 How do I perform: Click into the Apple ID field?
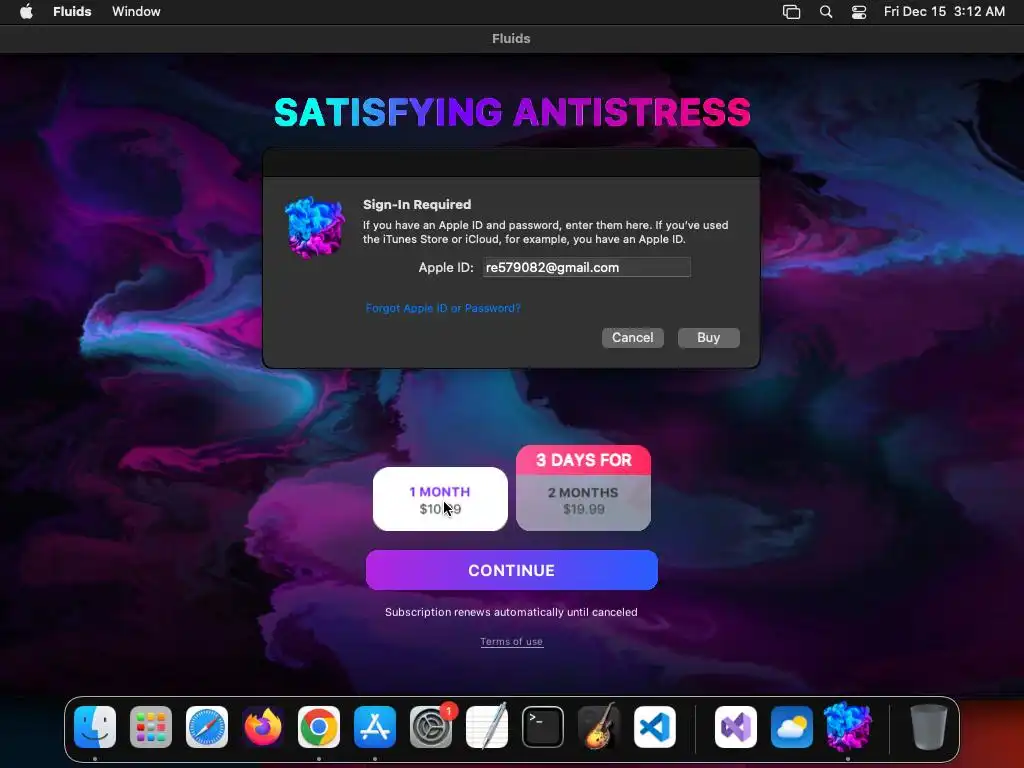click(586, 267)
